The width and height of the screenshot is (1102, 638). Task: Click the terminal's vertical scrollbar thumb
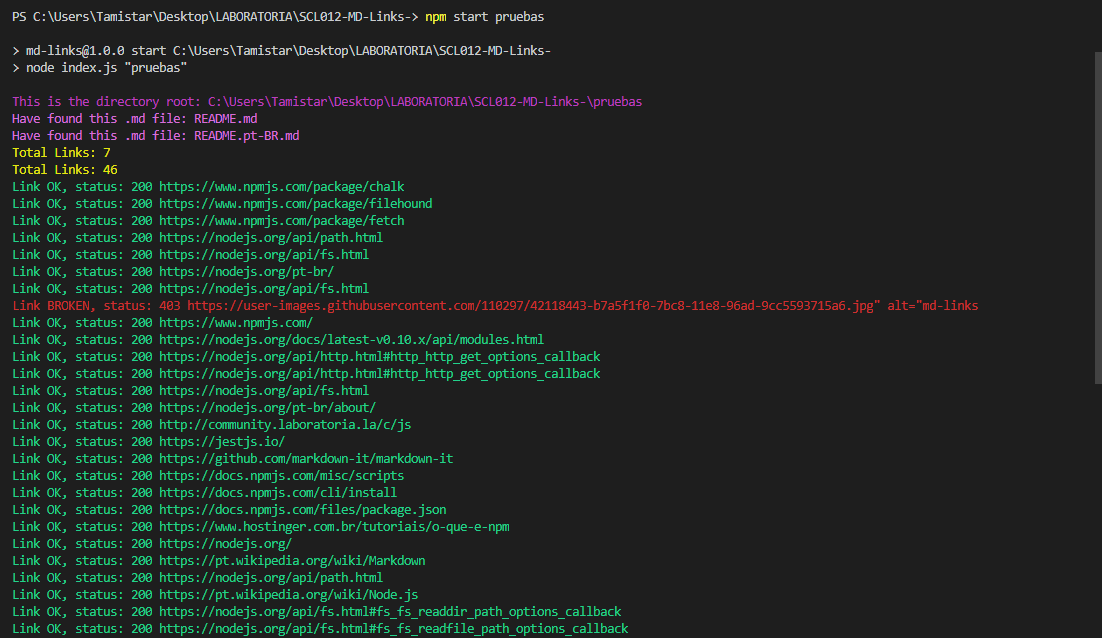(1098, 218)
